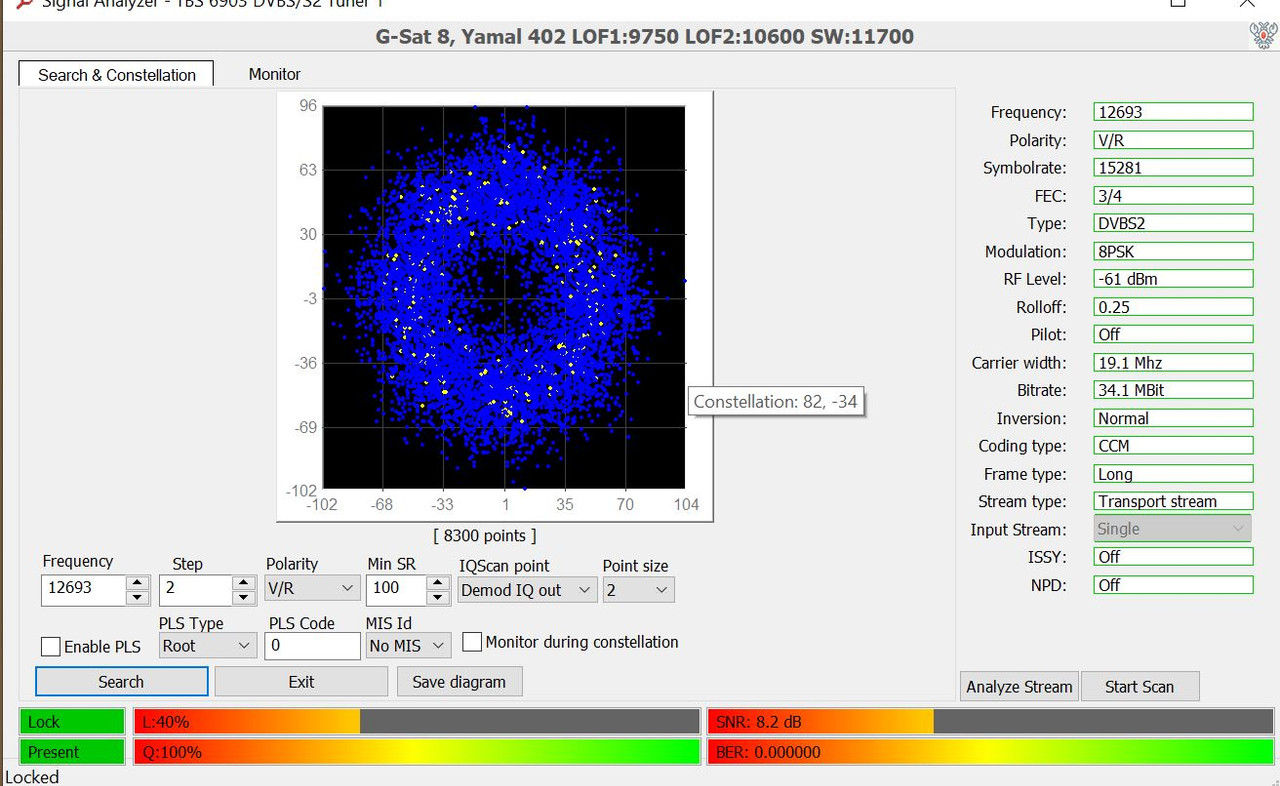This screenshot has height=786, width=1280.
Task: Decrease Frequency with the down arrow
Action: pos(138,597)
